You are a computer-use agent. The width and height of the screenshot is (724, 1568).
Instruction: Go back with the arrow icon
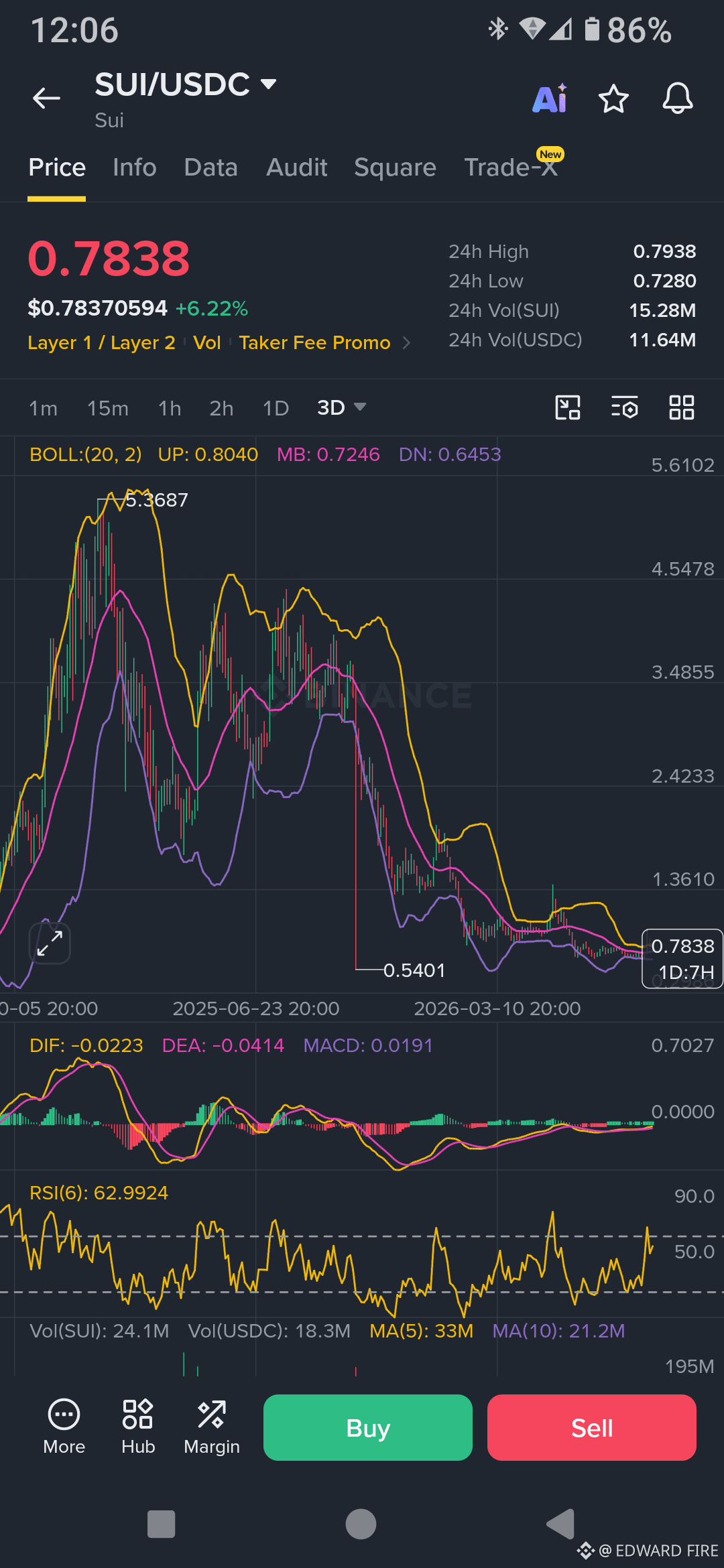(x=46, y=99)
